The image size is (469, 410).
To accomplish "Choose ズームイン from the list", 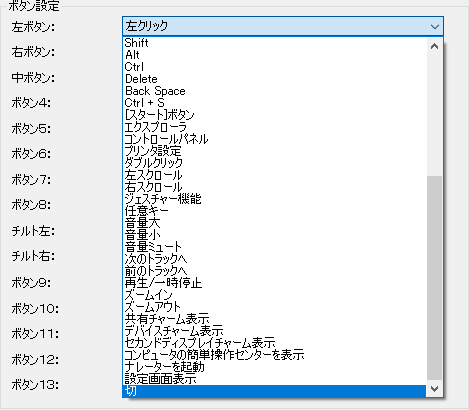I will pos(274,295).
